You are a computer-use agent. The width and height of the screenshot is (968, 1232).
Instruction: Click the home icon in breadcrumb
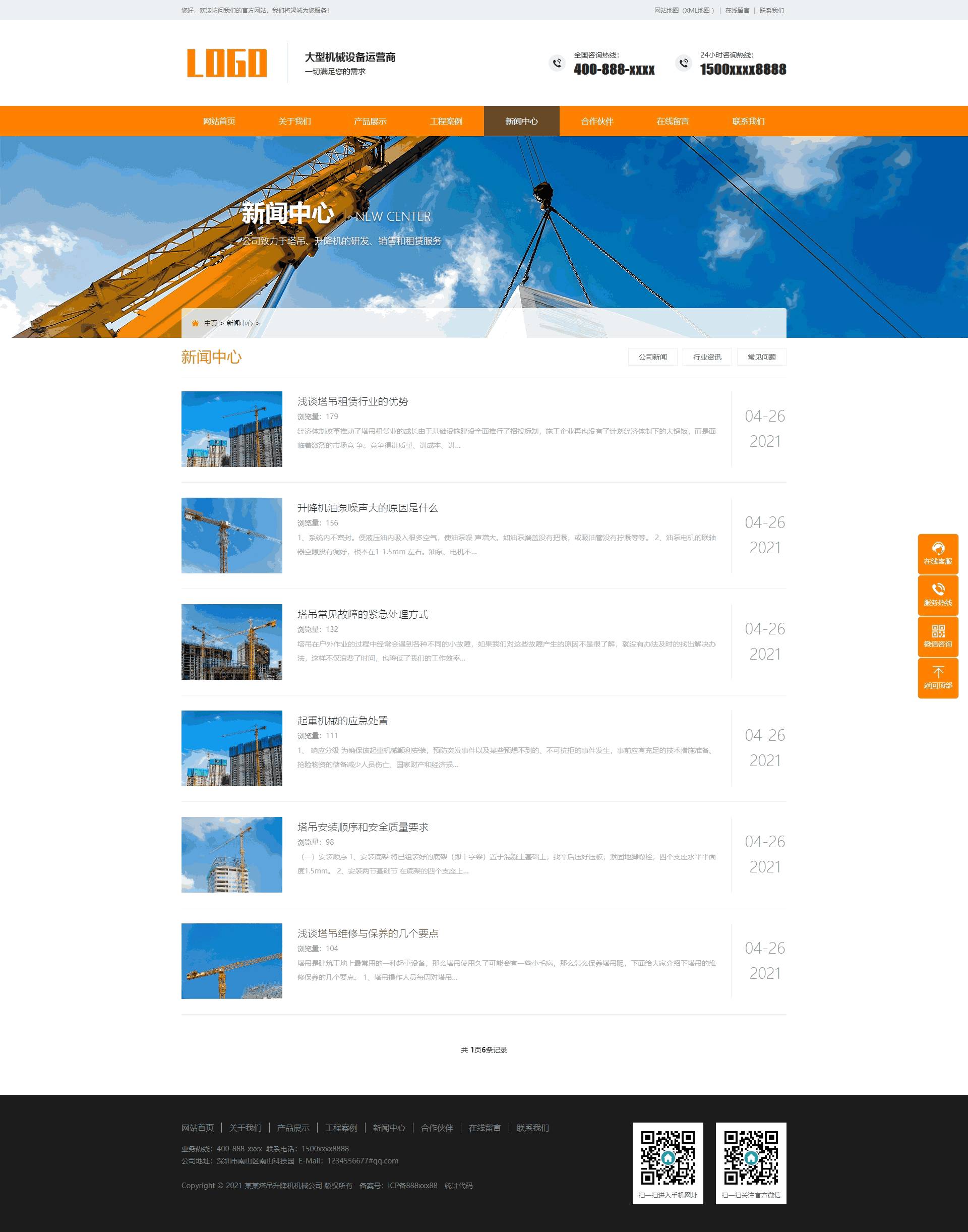[195, 323]
